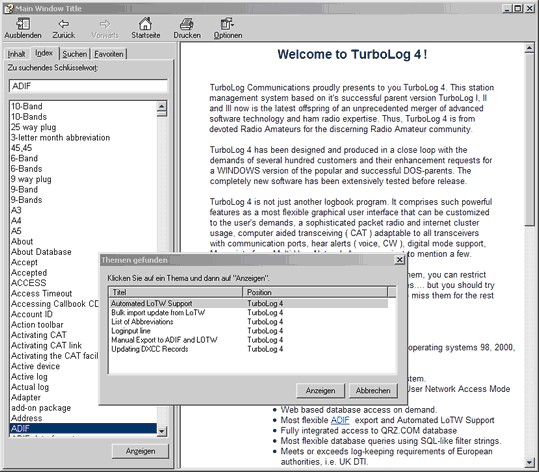539x472 pixels.
Task: Open the Startseite home icon
Action: coord(145,24)
